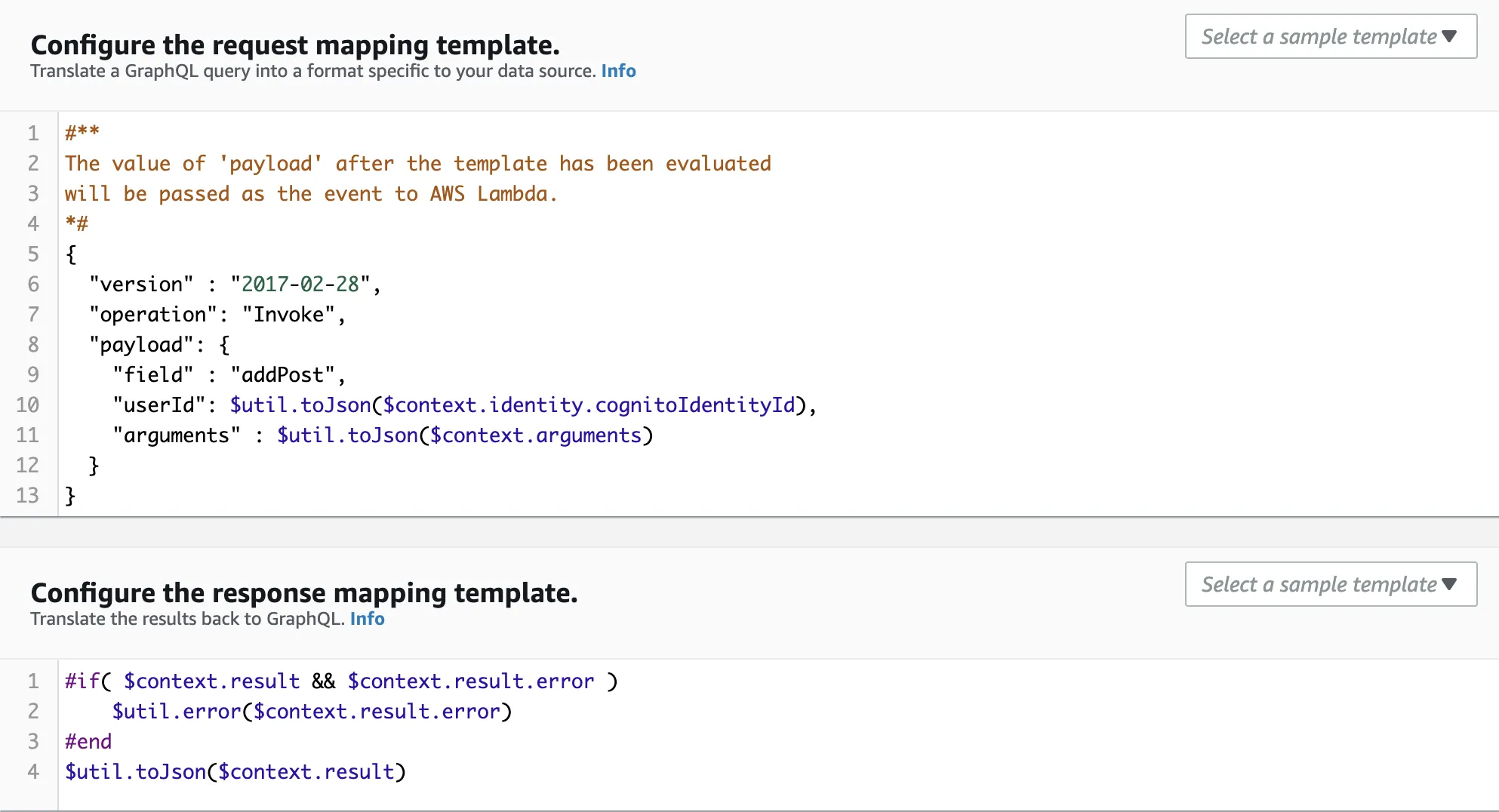
Task: Click the "arguments" $util.toJson line
Action: tap(382, 435)
